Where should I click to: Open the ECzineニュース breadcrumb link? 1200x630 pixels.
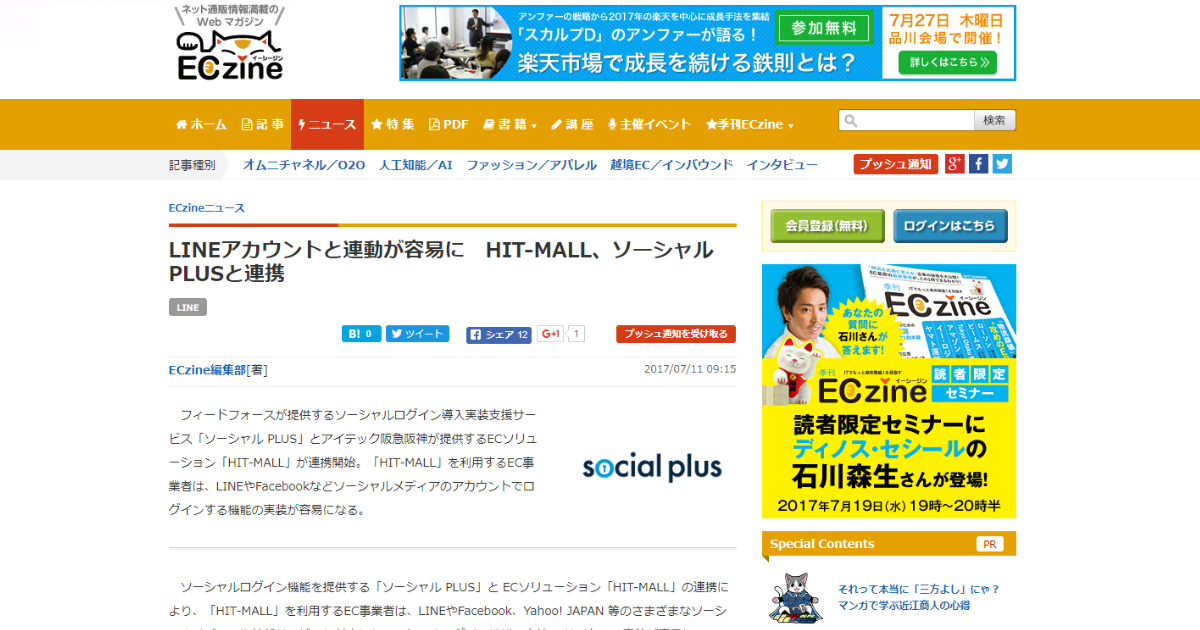tap(207, 208)
